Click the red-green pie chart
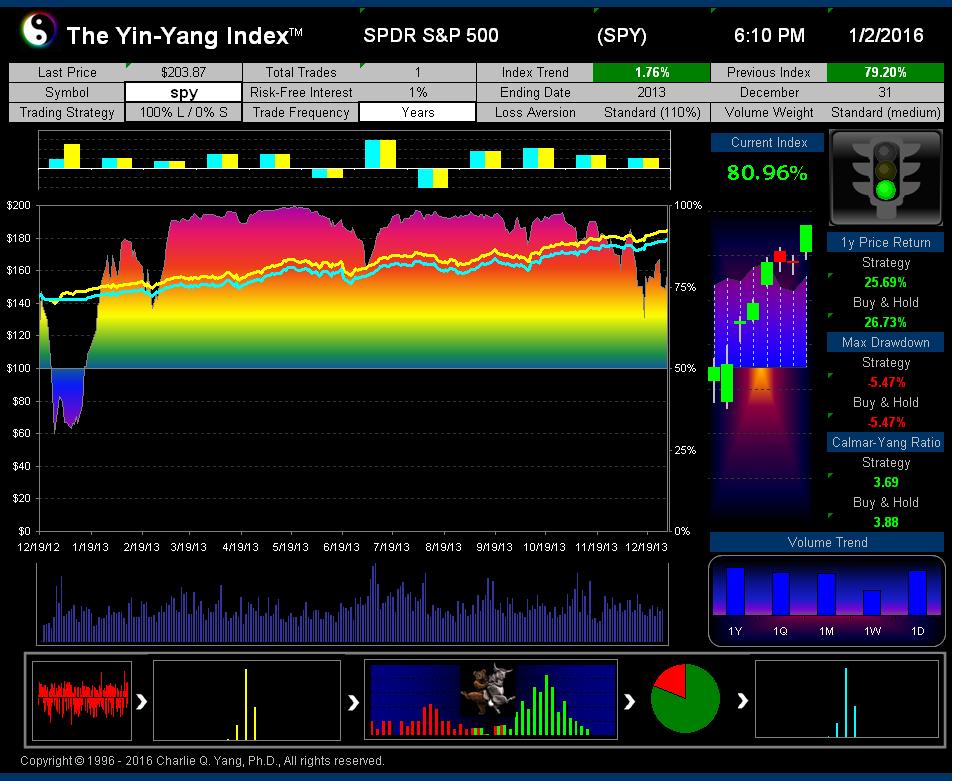960x781 pixels. tap(684, 698)
